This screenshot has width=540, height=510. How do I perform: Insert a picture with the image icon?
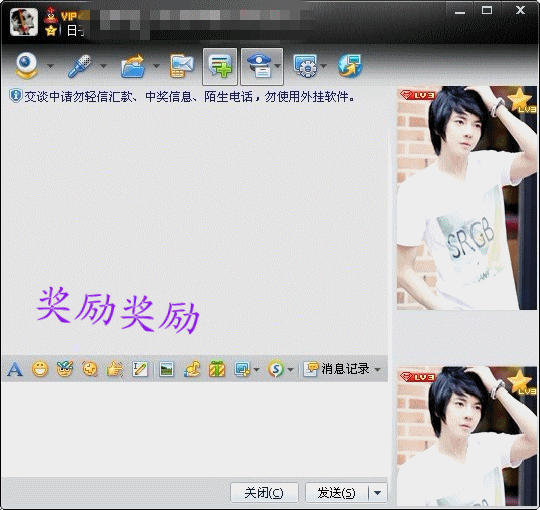coord(167,370)
